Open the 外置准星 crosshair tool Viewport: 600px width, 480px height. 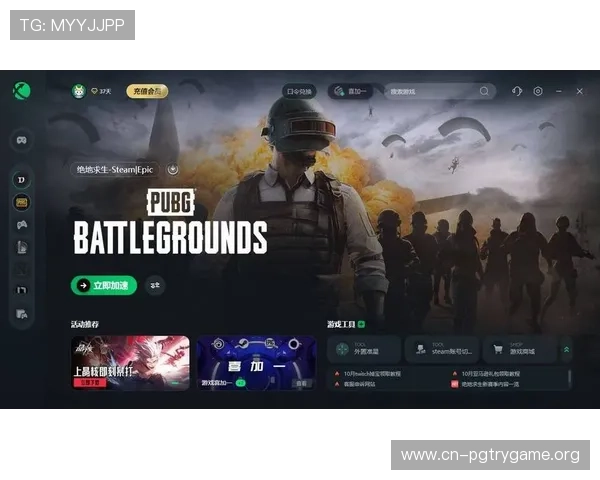[x=364, y=349]
